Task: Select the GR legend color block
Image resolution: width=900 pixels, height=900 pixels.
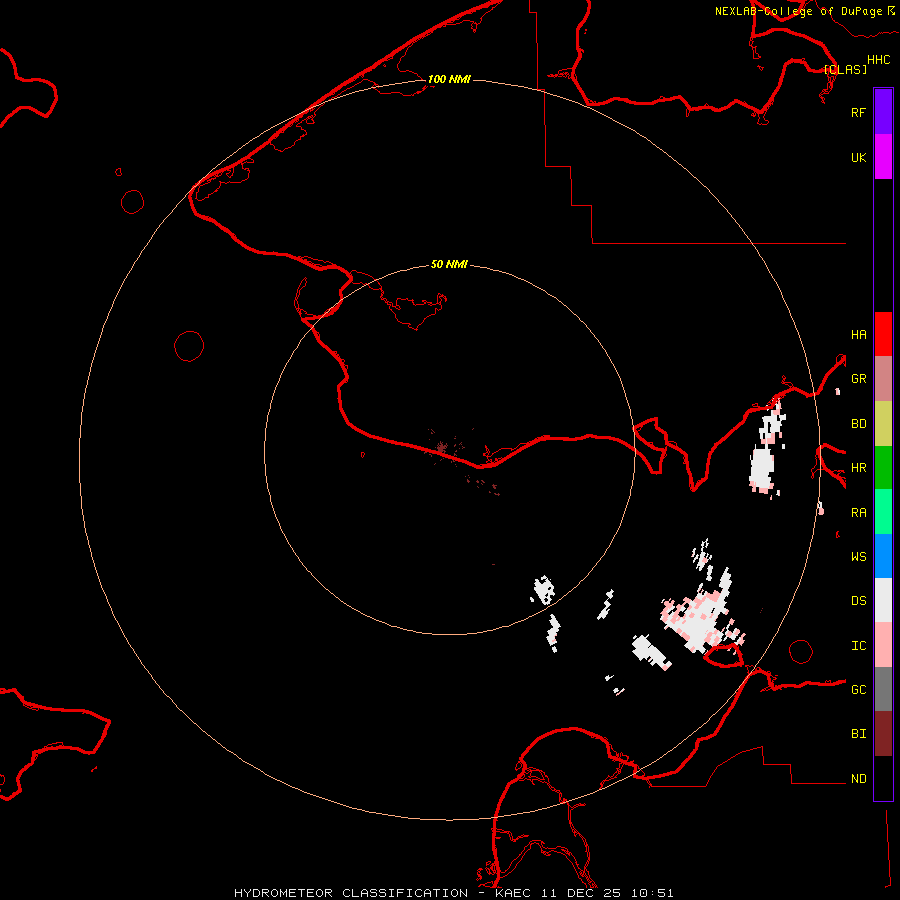Action: 883,379
